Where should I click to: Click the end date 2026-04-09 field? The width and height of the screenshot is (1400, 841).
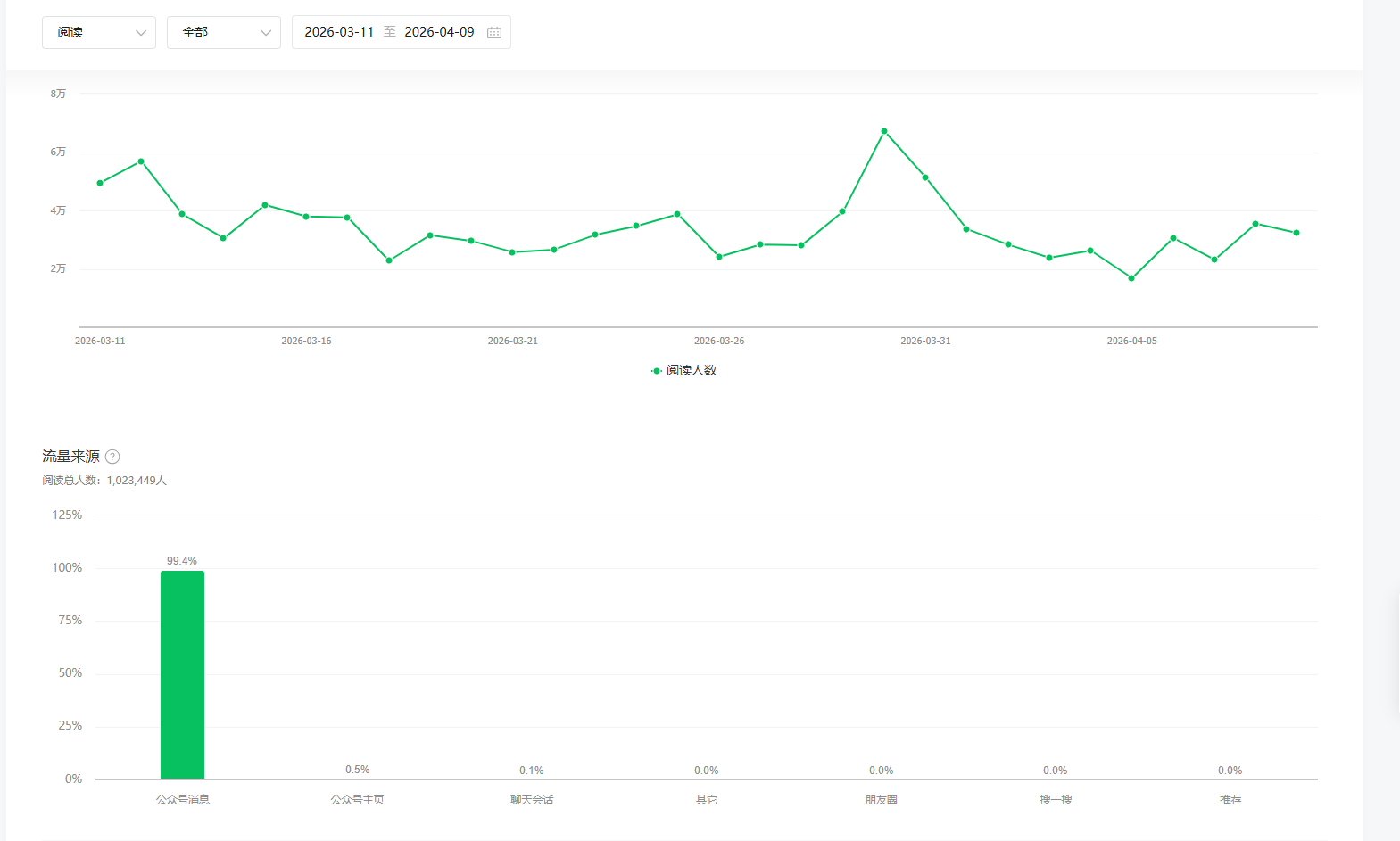(x=439, y=32)
